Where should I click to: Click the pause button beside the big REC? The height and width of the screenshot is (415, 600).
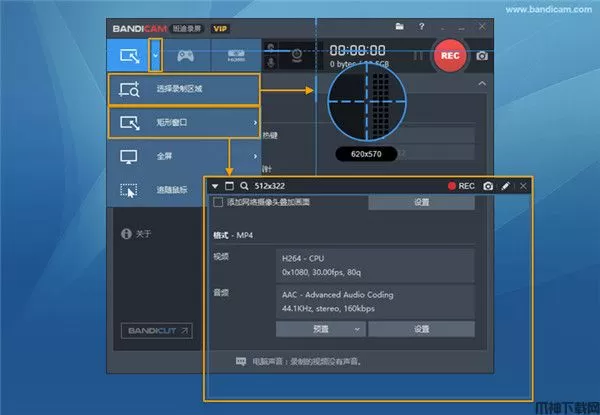click(x=418, y=56)
